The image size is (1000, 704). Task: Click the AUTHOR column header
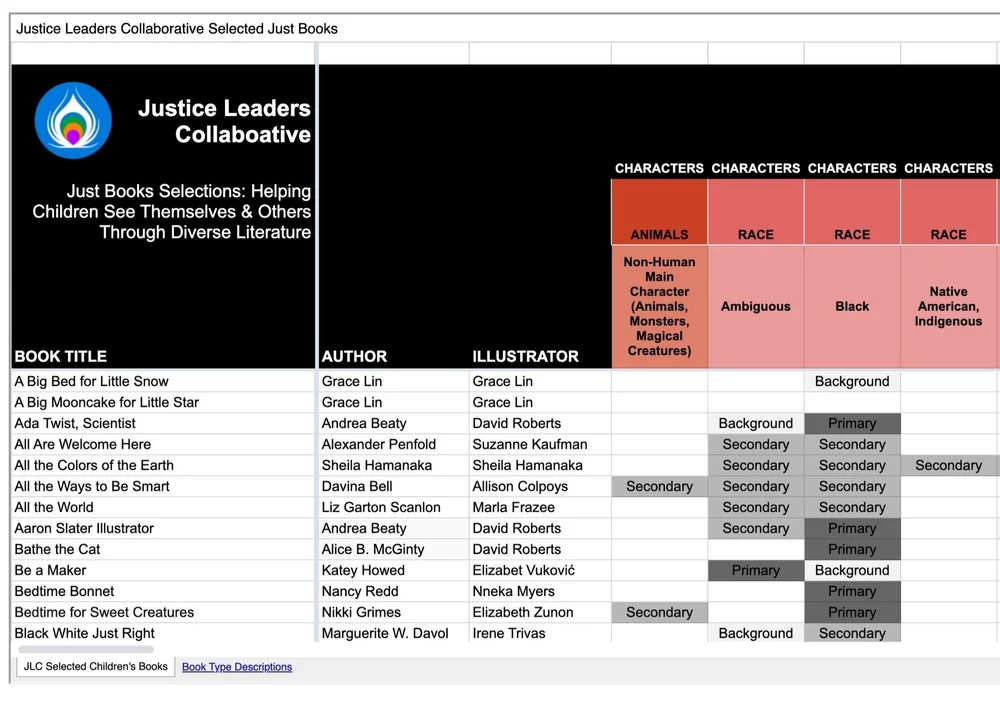tap(354, 356)
